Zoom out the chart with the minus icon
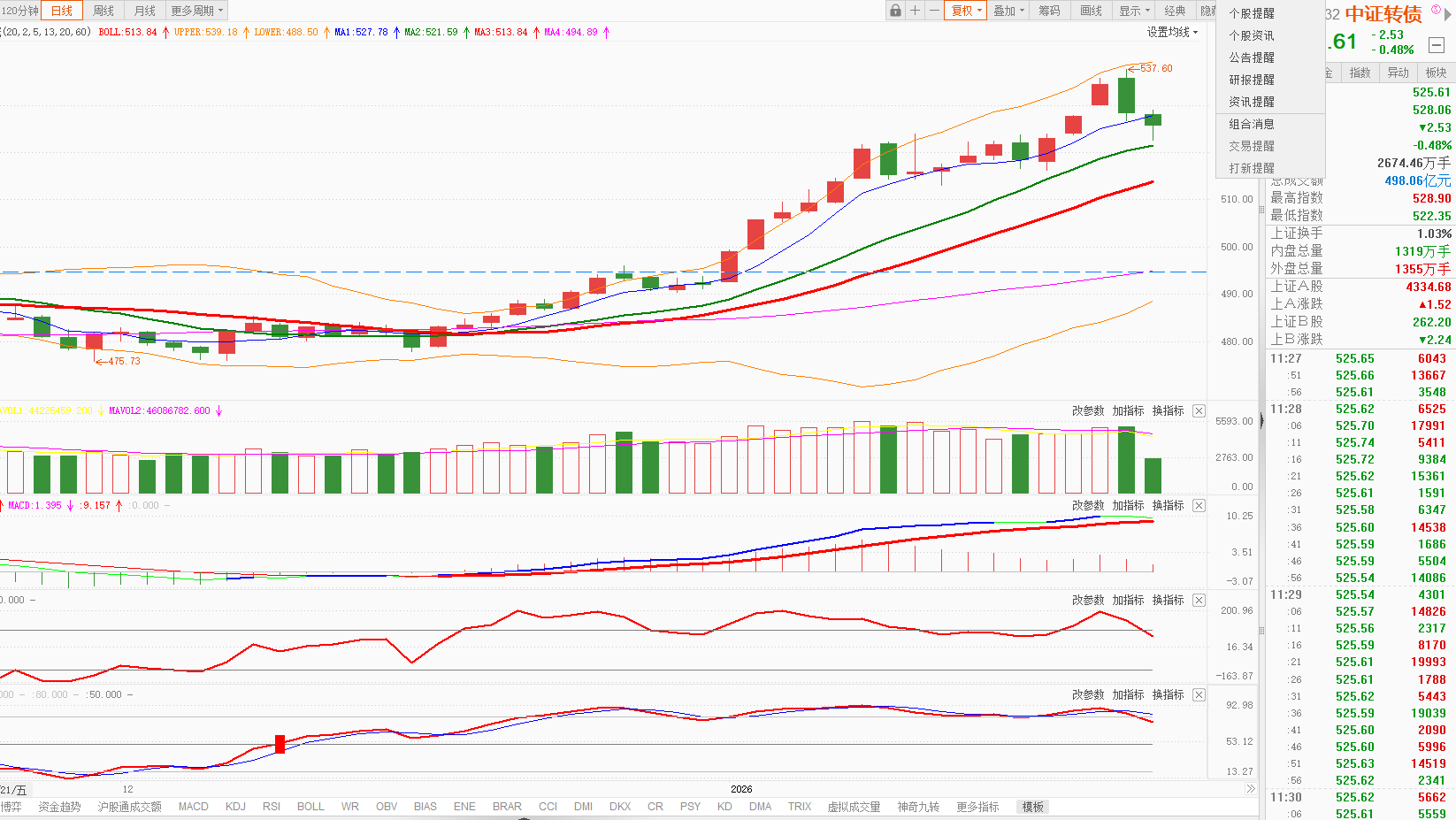The width and height of the screenshot is (1456, 820). point(934,11)
